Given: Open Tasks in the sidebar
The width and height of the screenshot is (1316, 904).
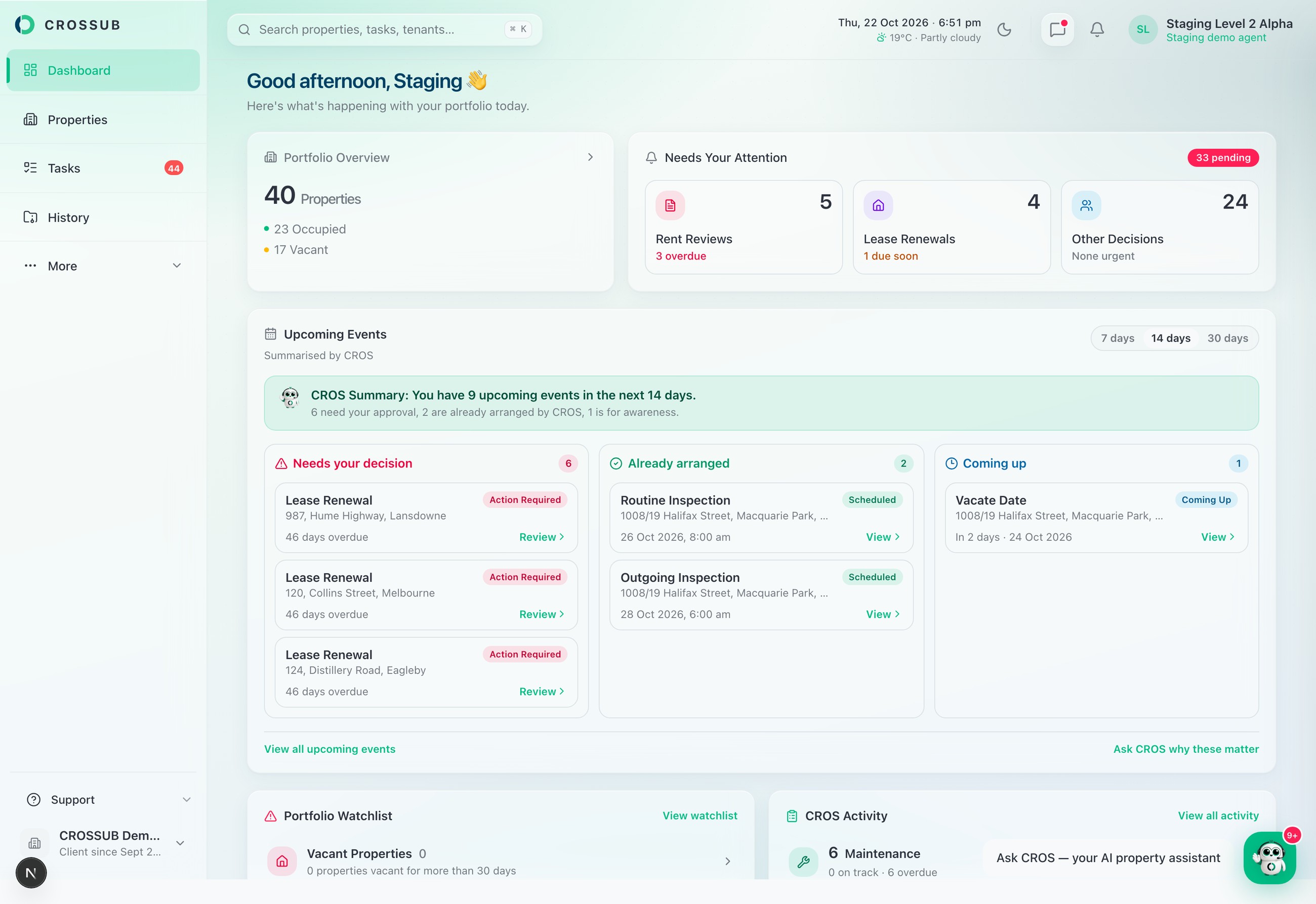Looking at the screenshot, I should pos(103,168).
